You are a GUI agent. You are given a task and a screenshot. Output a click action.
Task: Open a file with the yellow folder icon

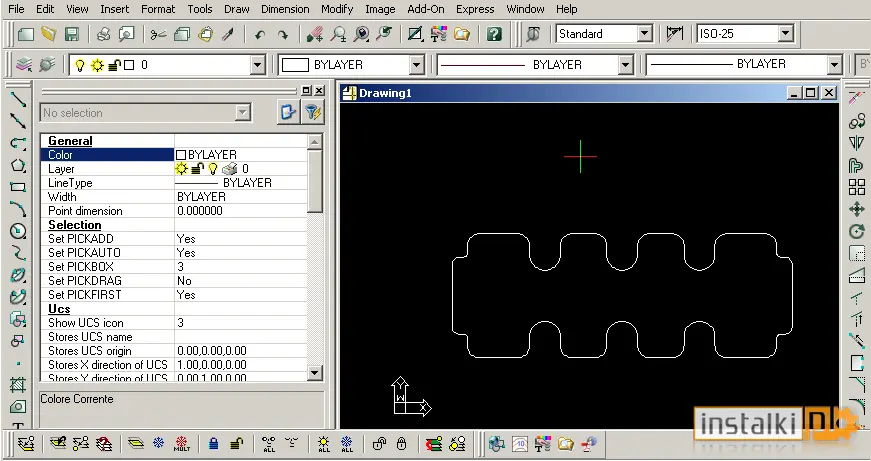(x=49, y=34)
